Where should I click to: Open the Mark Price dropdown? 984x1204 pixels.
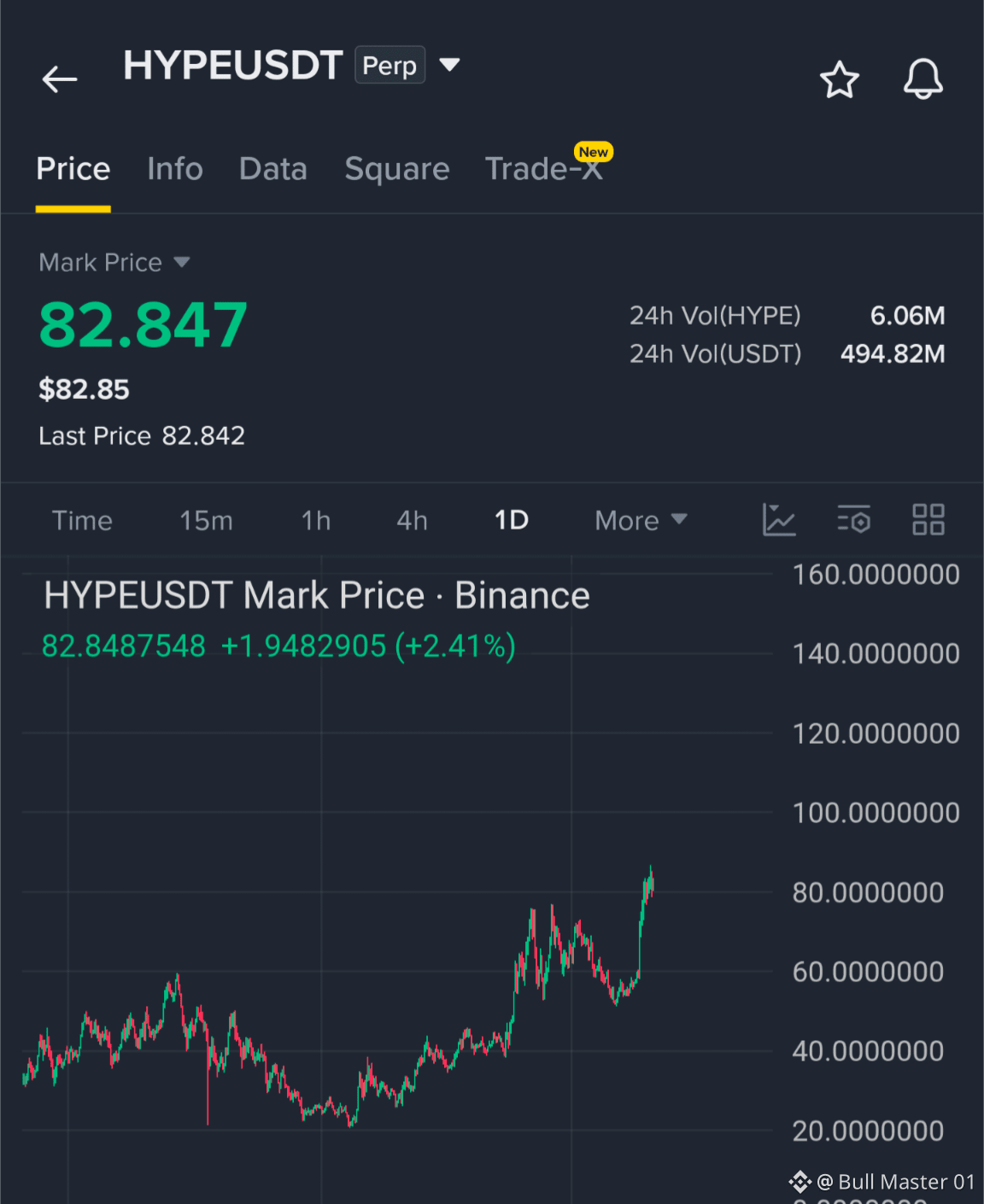[114, 262]
